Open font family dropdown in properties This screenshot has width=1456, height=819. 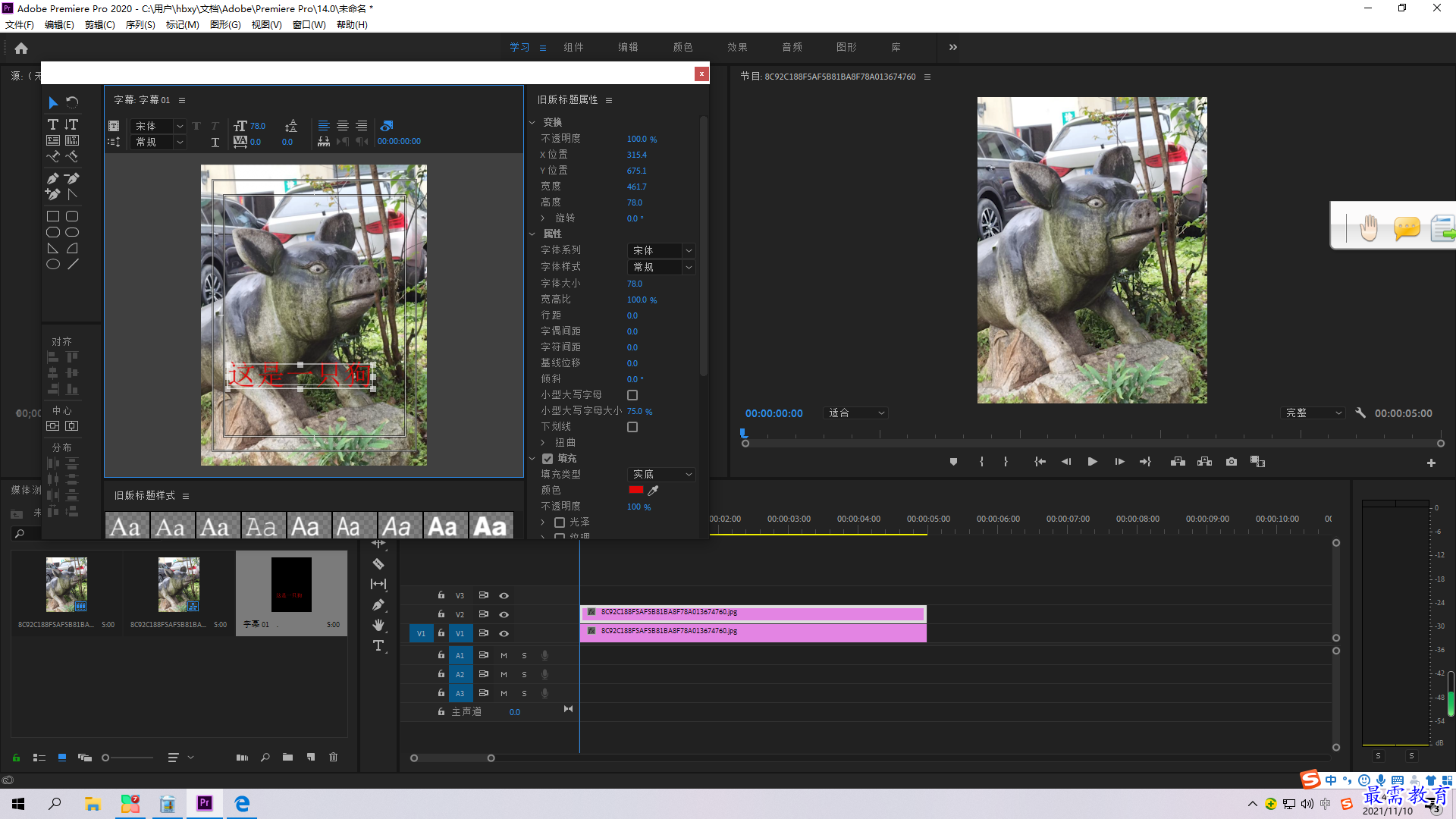[x=661, y=250]
